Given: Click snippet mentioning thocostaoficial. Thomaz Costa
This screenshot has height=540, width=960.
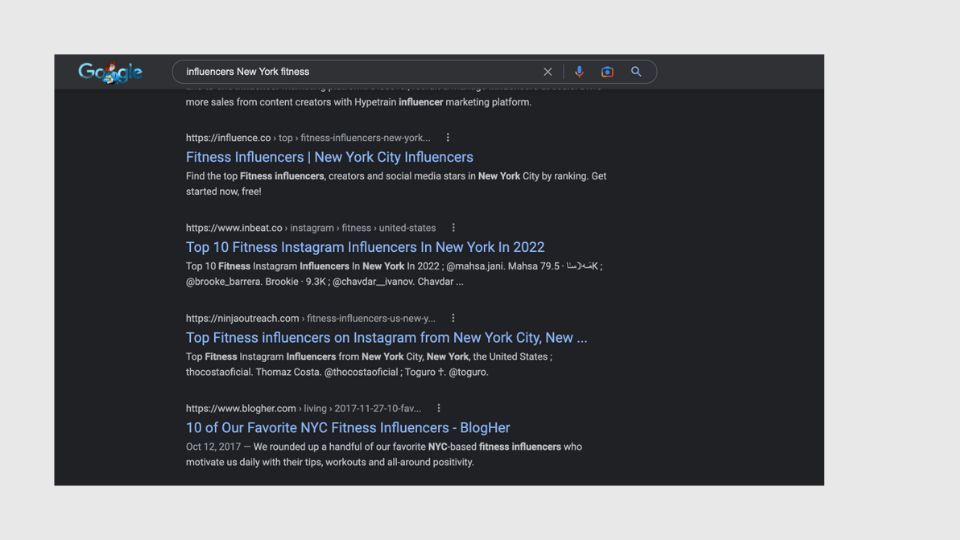Looking at the screenshot, I should [x=369, y=364].
